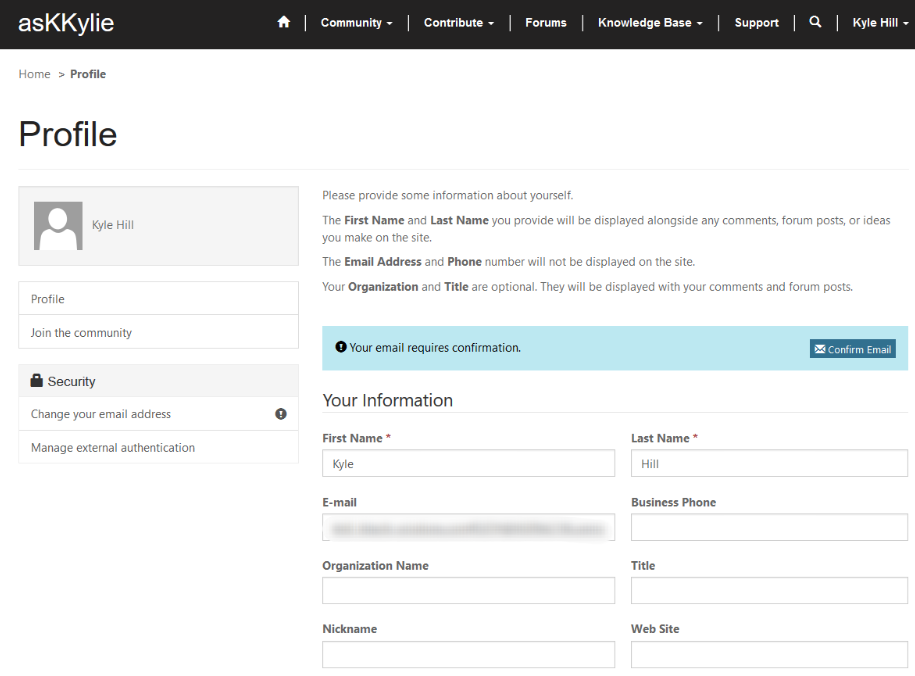Open Manage external authentication

(x=113, y=448)
